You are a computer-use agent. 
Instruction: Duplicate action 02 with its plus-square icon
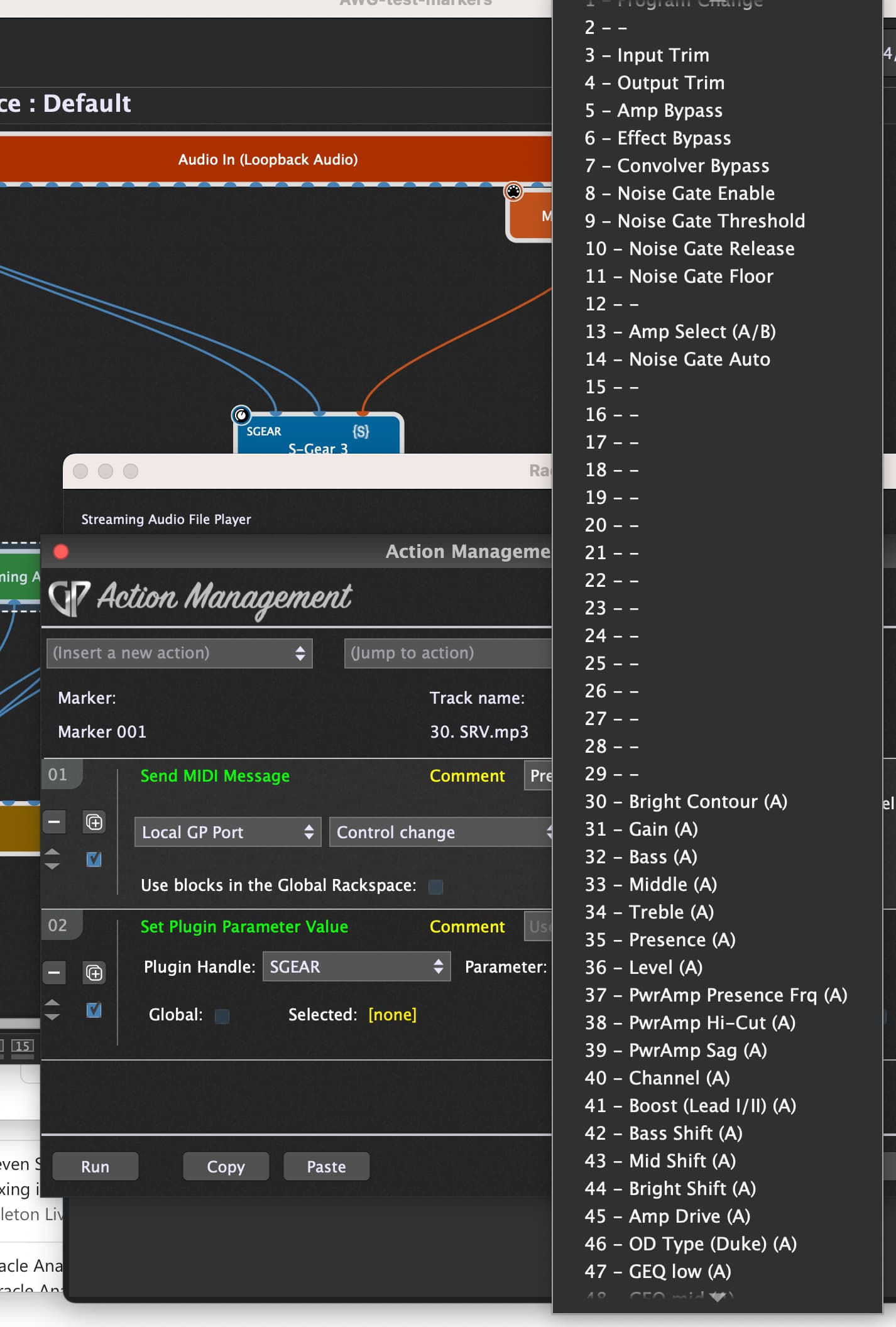[x=94, y=973]
